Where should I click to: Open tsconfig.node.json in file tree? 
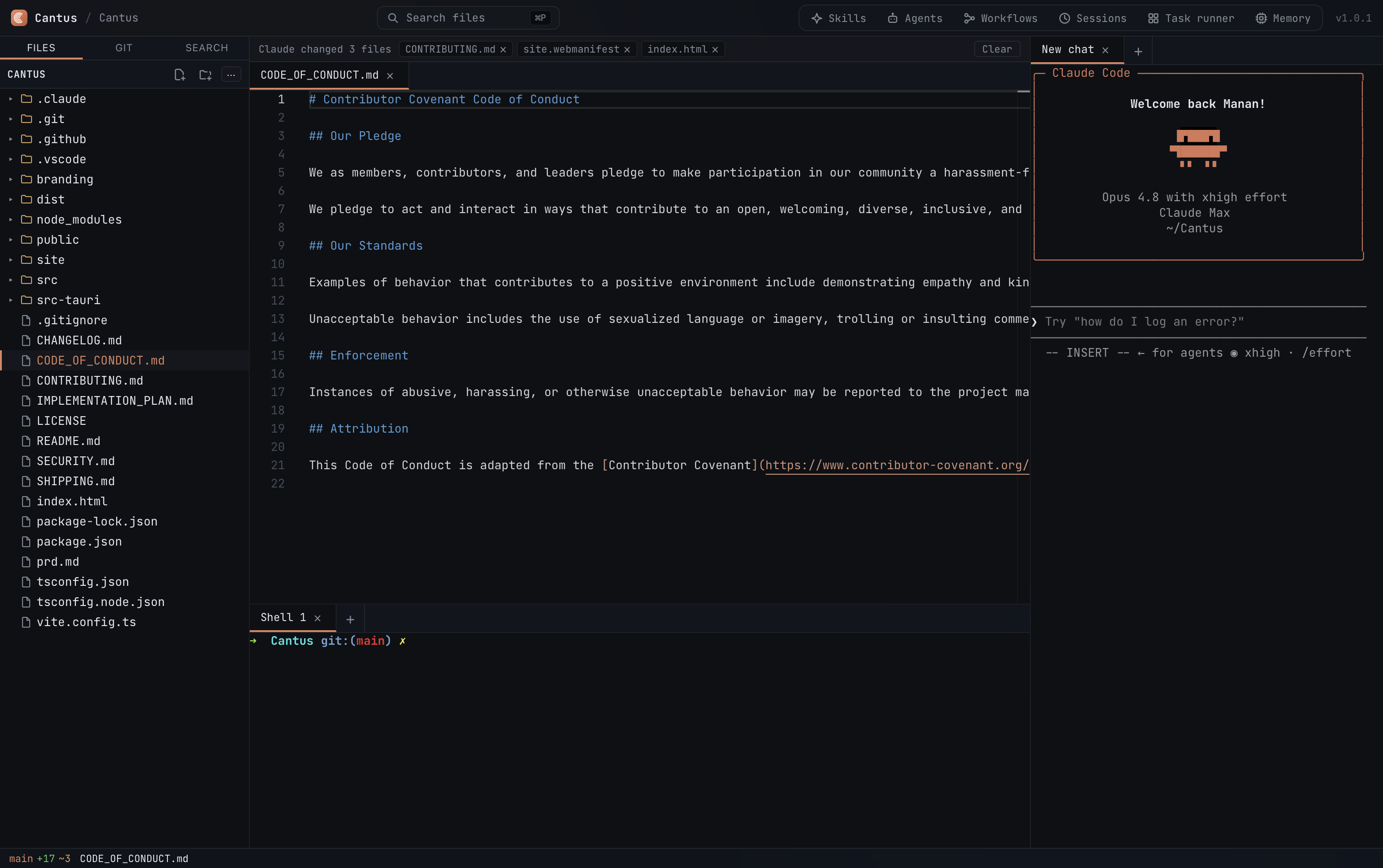pos(124,602)
